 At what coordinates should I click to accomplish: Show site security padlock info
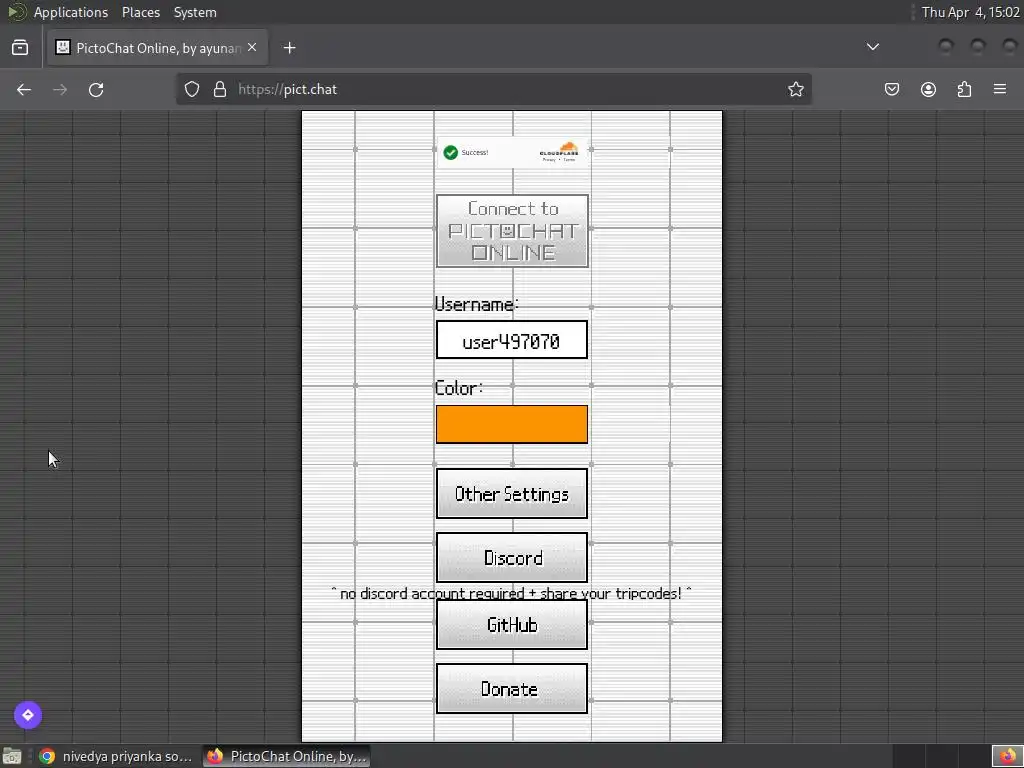click(x=220, y=89)
